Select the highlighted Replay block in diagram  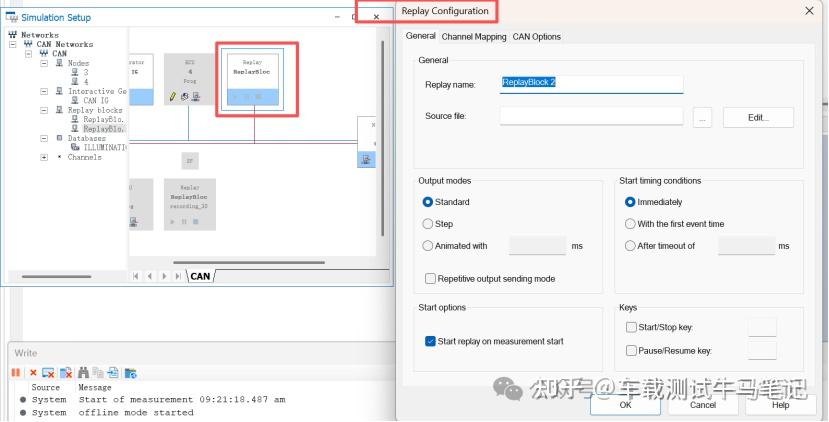pos(252,79)
